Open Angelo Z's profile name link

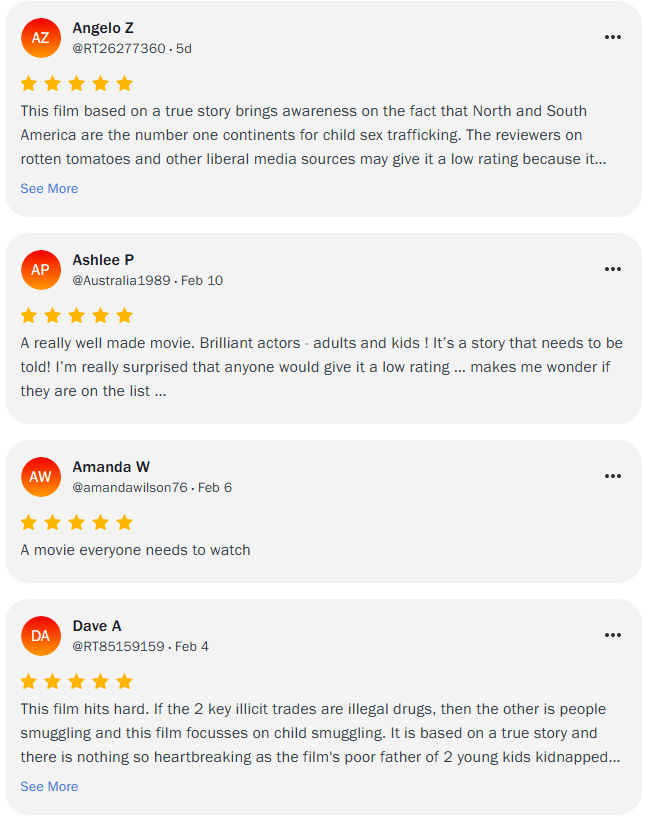coord(103,28)
